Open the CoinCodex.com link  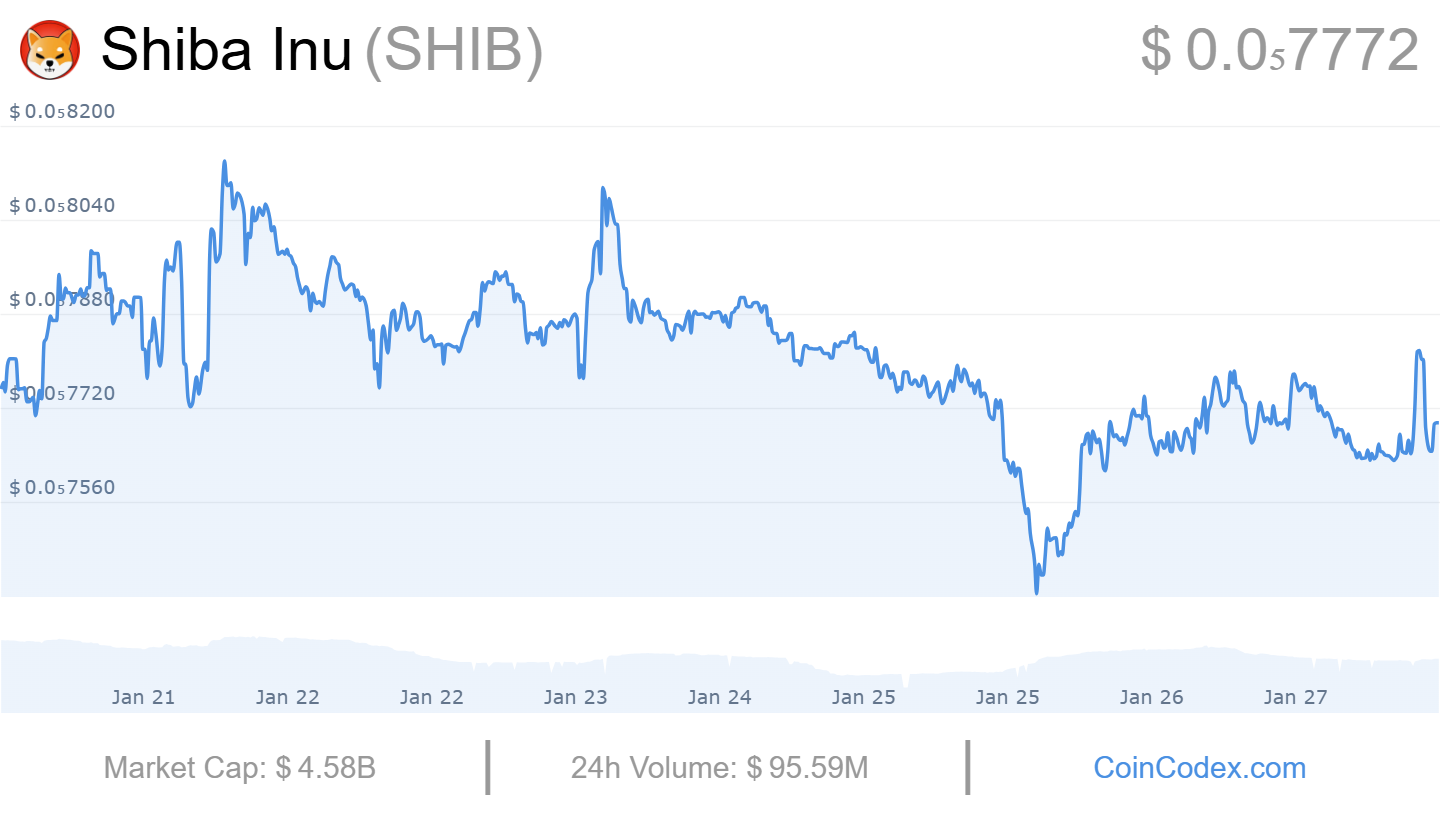(x=1199, y=768)
